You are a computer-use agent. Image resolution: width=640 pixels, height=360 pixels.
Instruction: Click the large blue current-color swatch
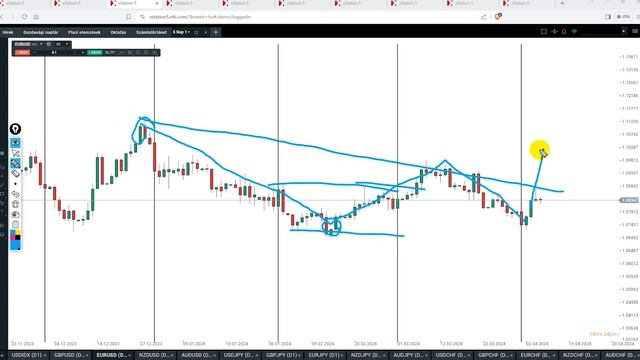[16, 244]
